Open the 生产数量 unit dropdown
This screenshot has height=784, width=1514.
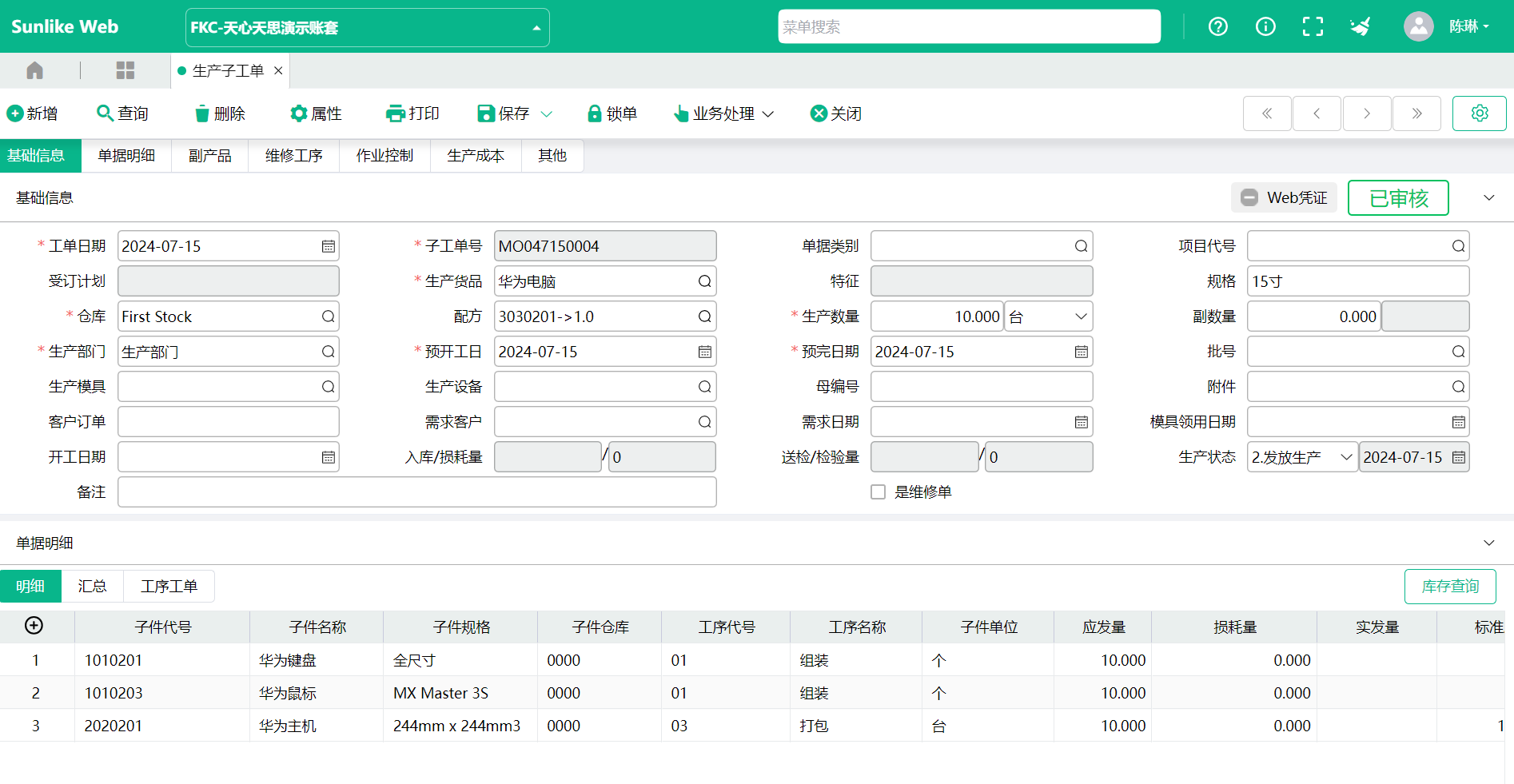(x=1048, y=316)
